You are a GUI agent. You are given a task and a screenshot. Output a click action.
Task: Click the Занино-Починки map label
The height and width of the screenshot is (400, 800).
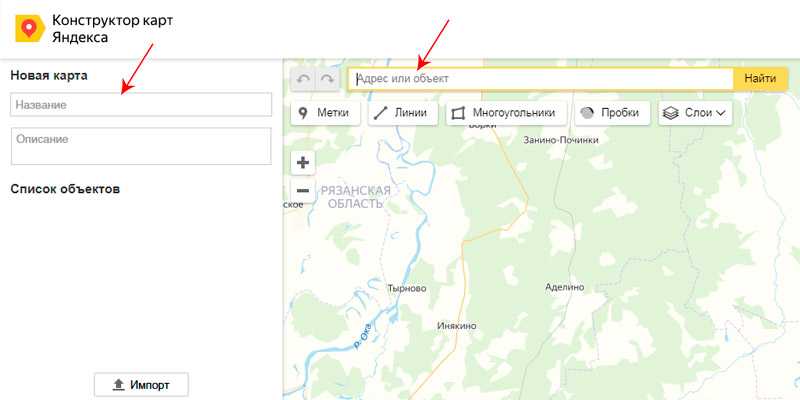click(561, 140)
